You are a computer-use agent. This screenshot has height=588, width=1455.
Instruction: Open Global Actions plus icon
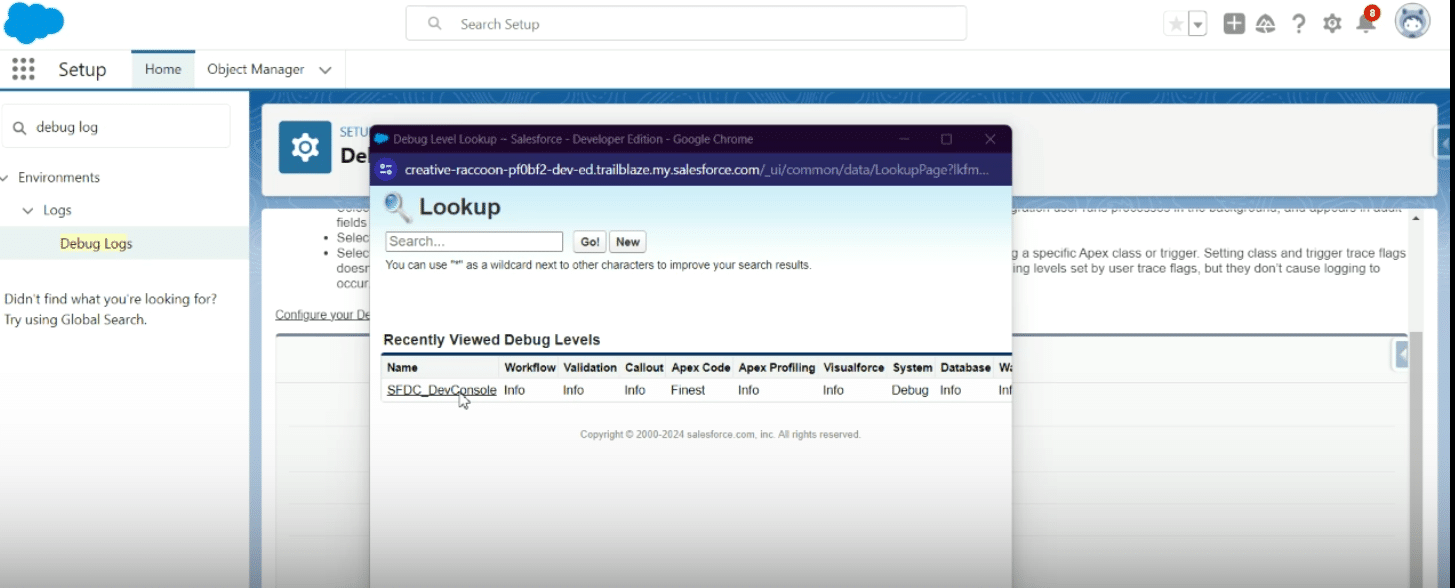pyautogui.click(x=1235, y=24)
